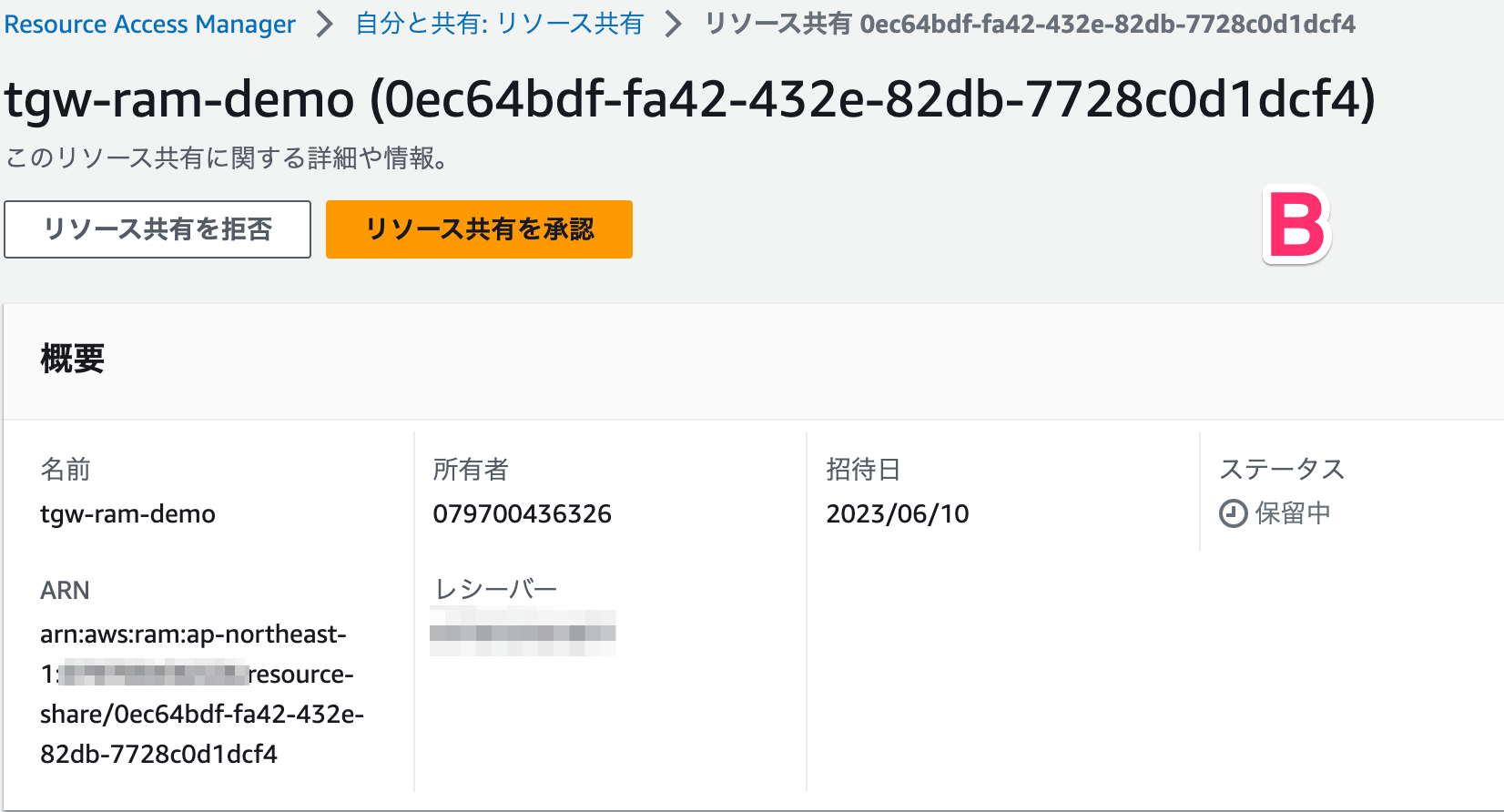Screen dimensions: 1504x812
Task: Click the current breadcrumb リソース共有 0ec64bdf
Action: point(1030,24)
